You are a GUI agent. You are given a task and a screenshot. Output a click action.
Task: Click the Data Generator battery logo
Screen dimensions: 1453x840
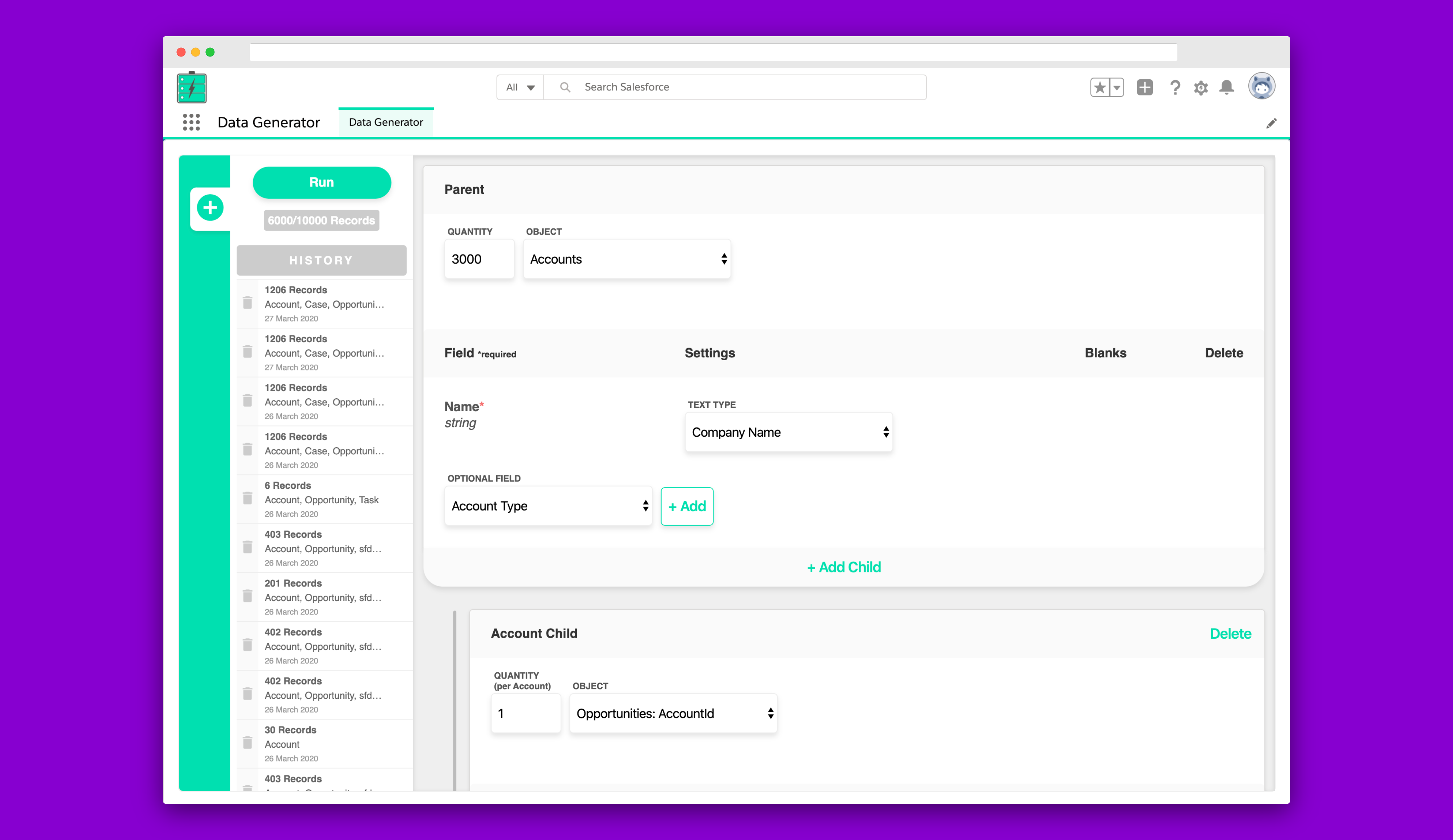click(x=192, y=87)
